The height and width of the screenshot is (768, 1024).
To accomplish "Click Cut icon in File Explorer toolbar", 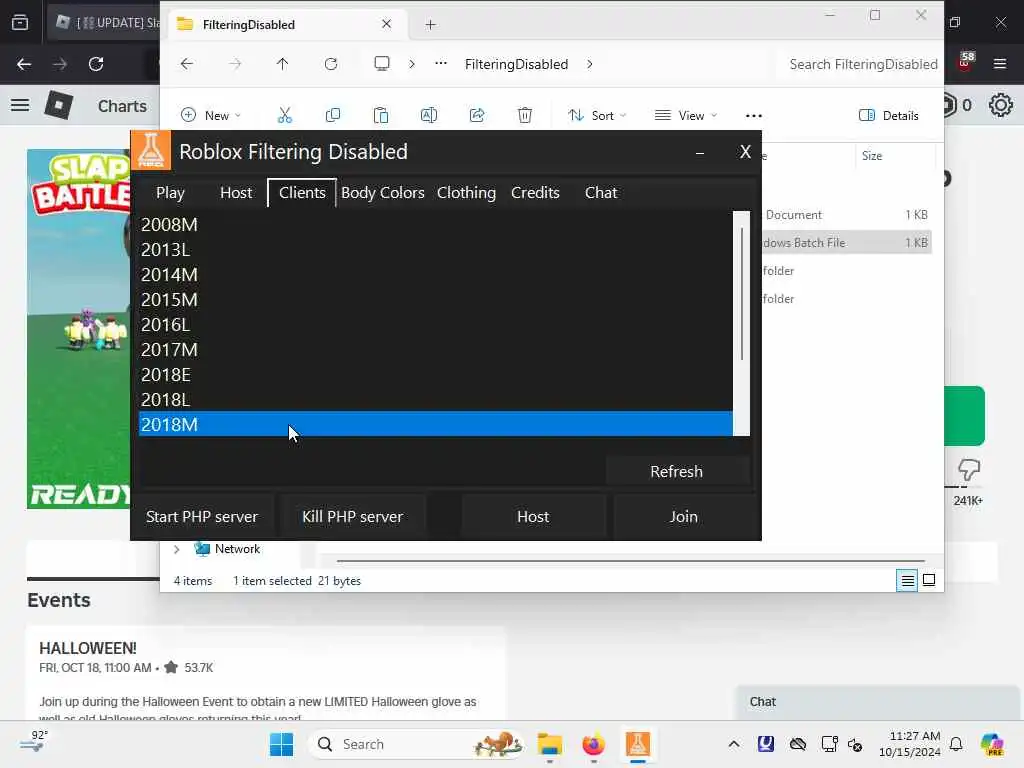I will tap(285, 116).
